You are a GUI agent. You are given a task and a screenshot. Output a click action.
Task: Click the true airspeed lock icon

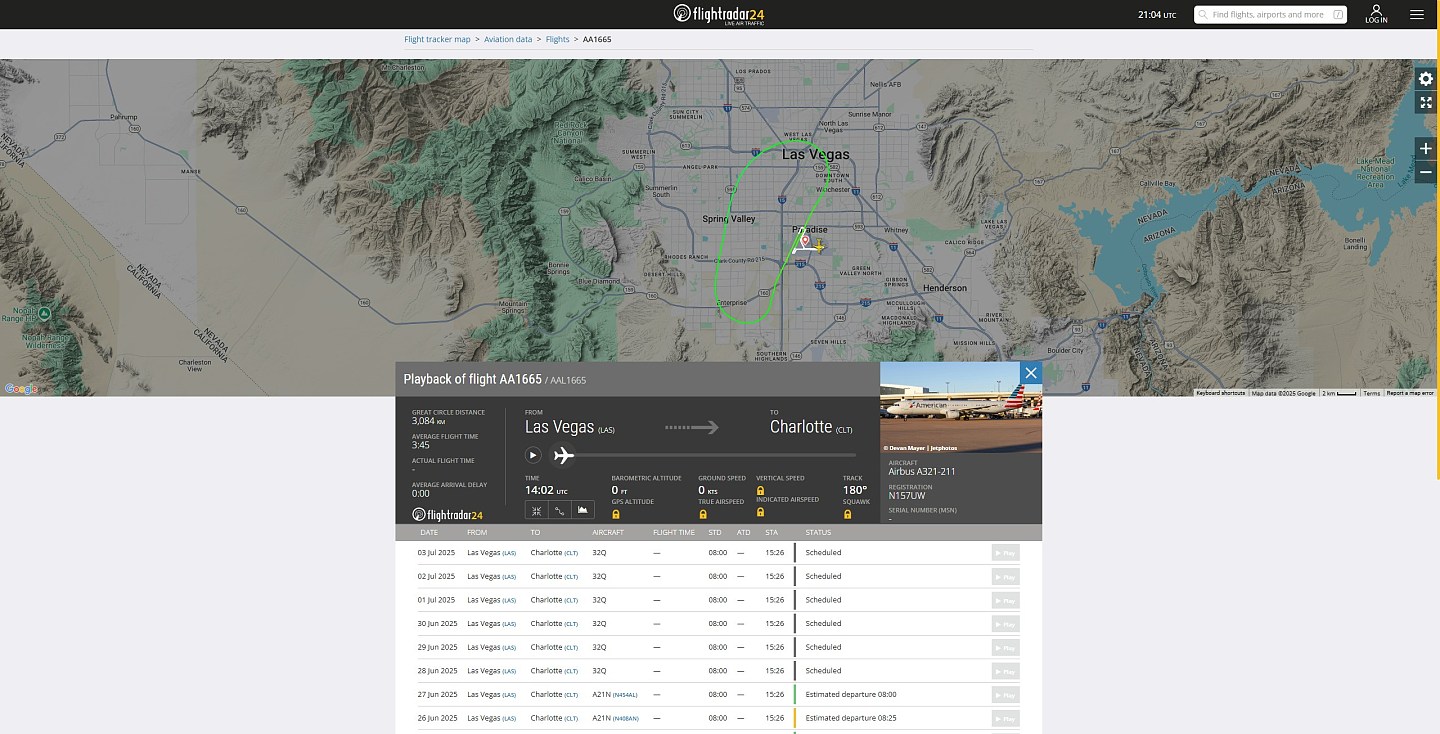(x=703, y=514)
